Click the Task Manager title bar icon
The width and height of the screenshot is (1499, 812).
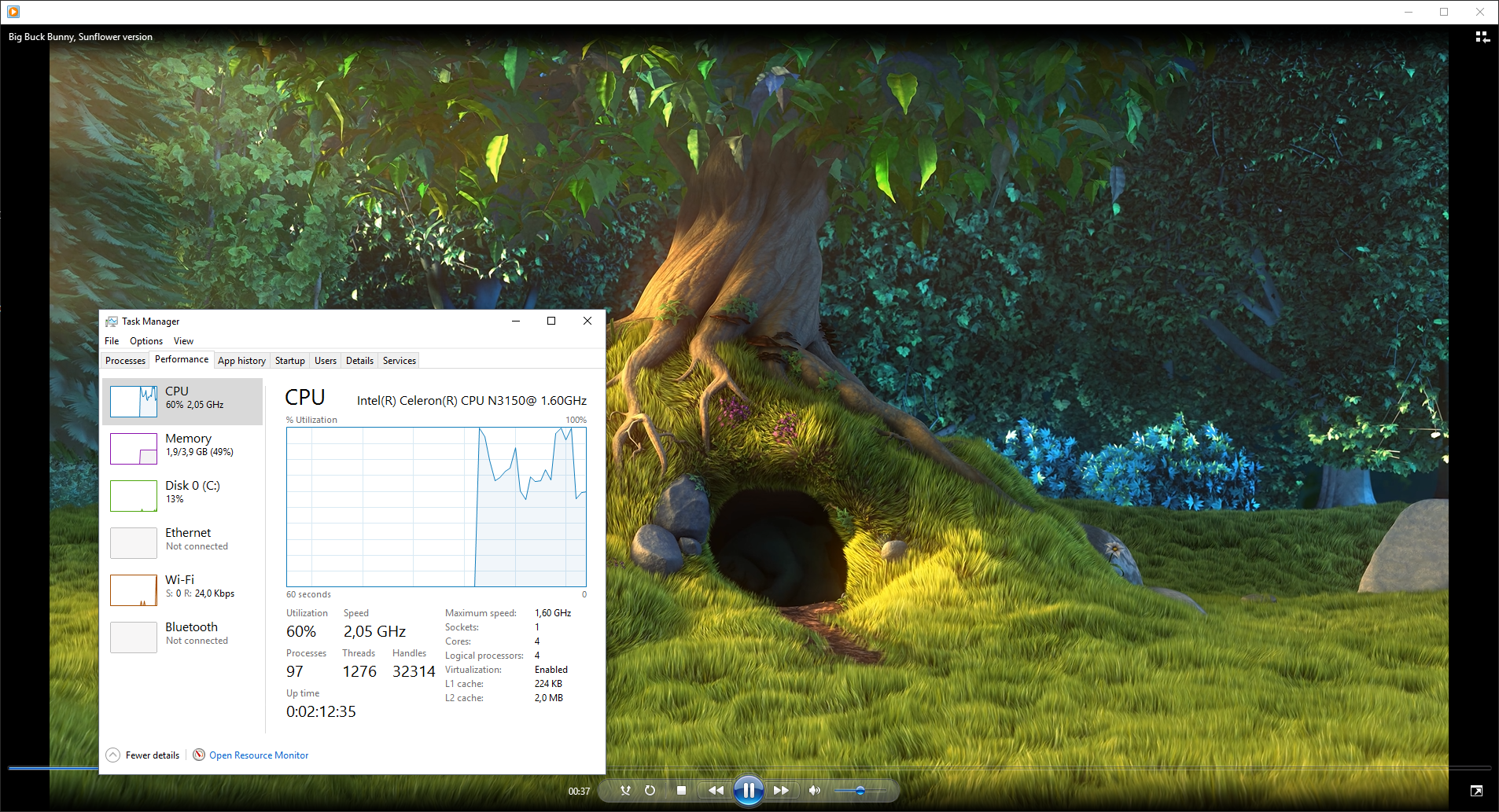point(112,321)
